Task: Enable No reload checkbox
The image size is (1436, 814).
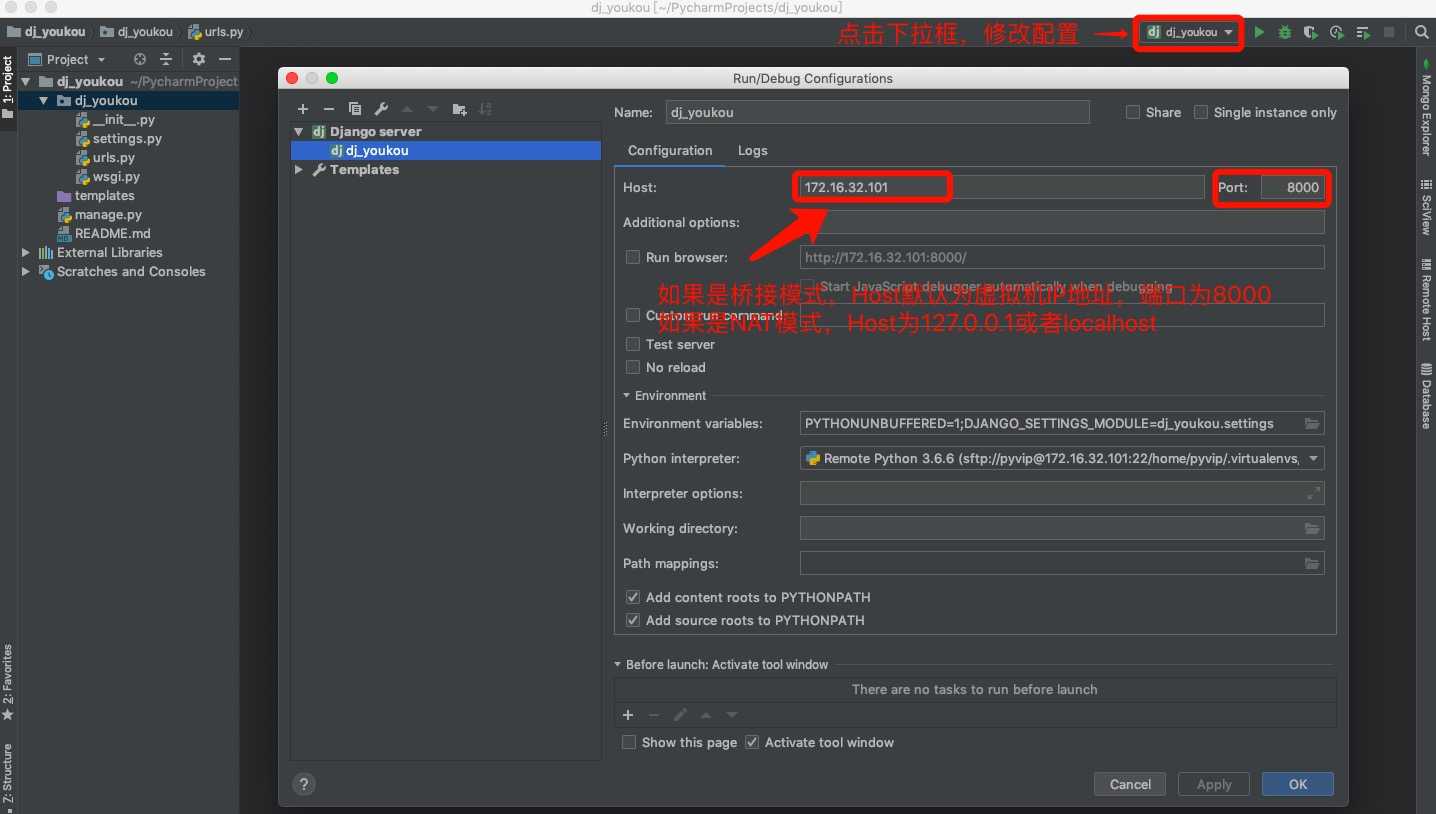Action: [x=632, y=367]
